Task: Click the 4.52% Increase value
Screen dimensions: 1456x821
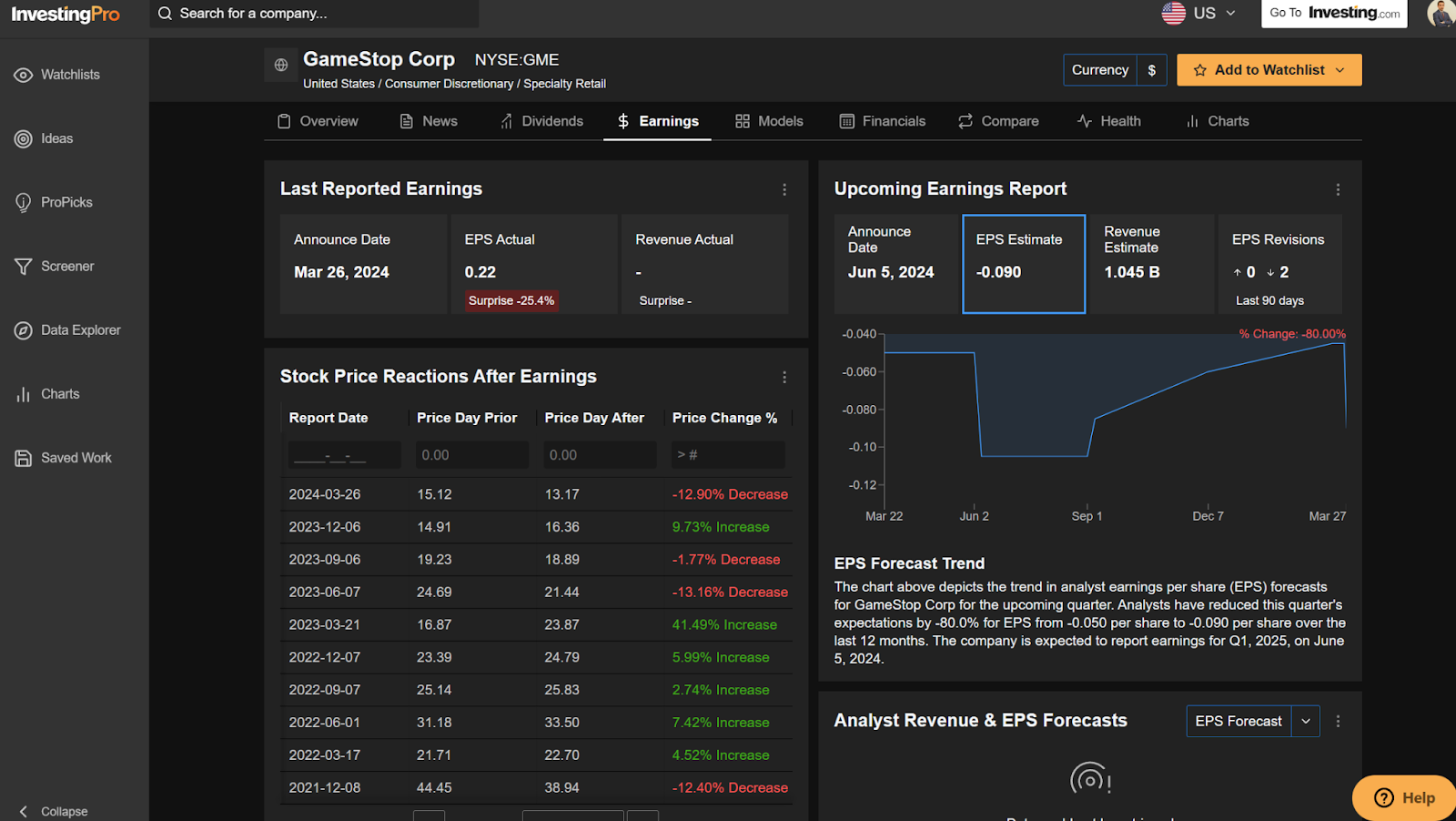Action: 721,755
